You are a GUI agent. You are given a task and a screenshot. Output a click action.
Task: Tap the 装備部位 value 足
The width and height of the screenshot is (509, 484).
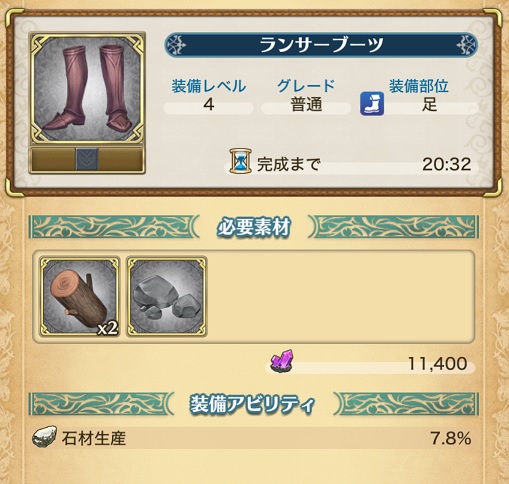(x=429, y=105)
